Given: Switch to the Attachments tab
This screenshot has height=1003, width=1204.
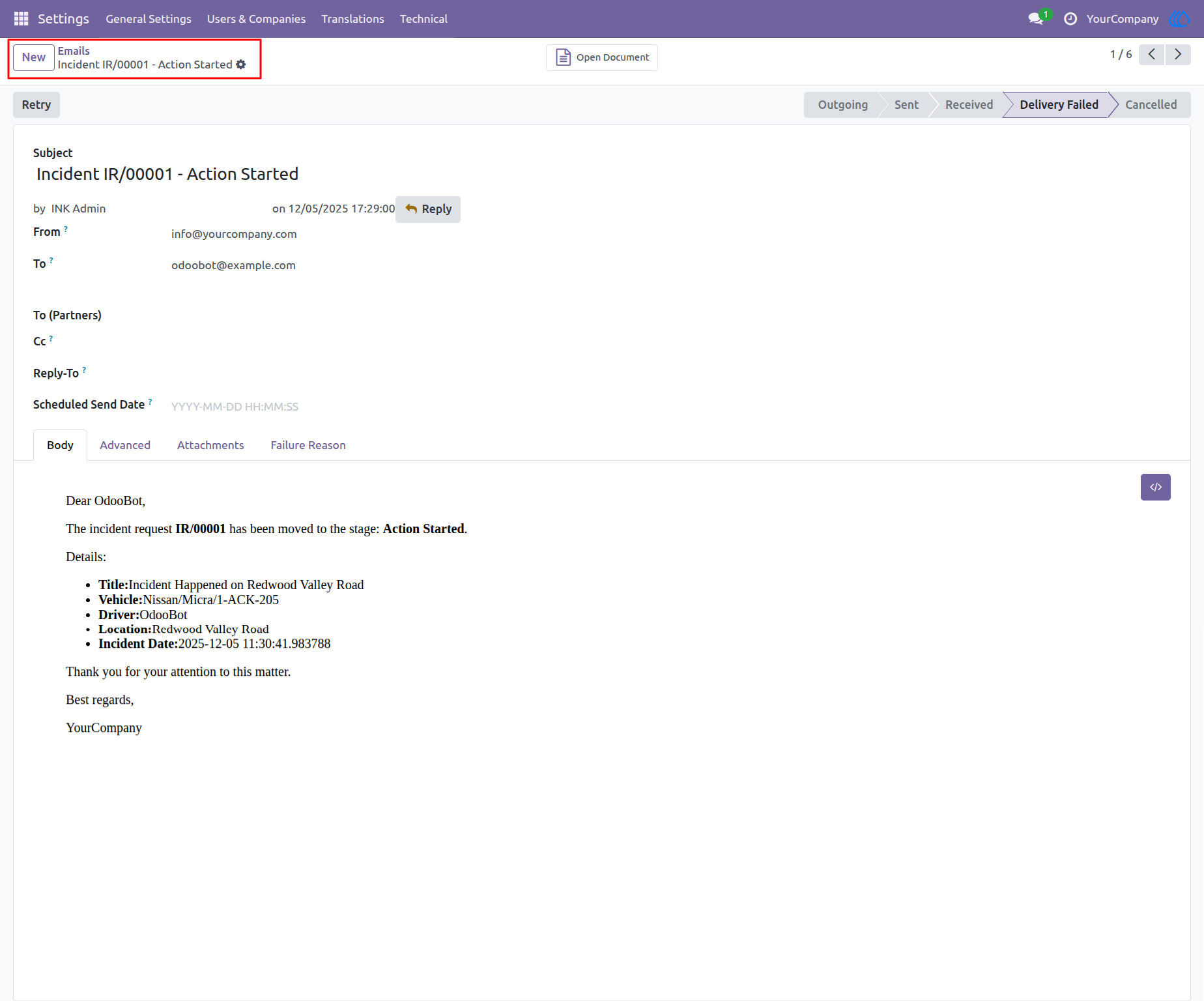Looking at the screenshot, I should [210, 445].
